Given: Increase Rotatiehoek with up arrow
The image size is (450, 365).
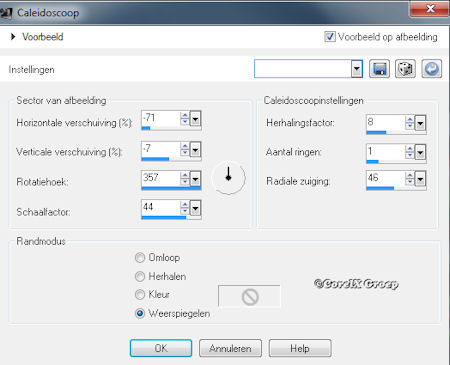Looking at the screenshot, I should (x=185, y=175).
